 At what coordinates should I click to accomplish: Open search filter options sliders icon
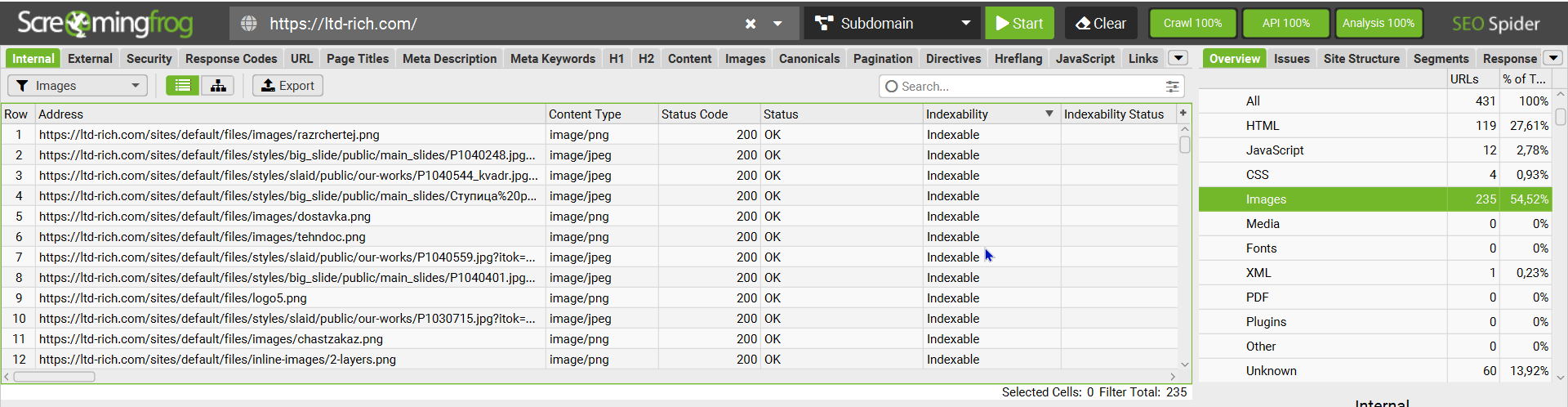(1173, 87)
